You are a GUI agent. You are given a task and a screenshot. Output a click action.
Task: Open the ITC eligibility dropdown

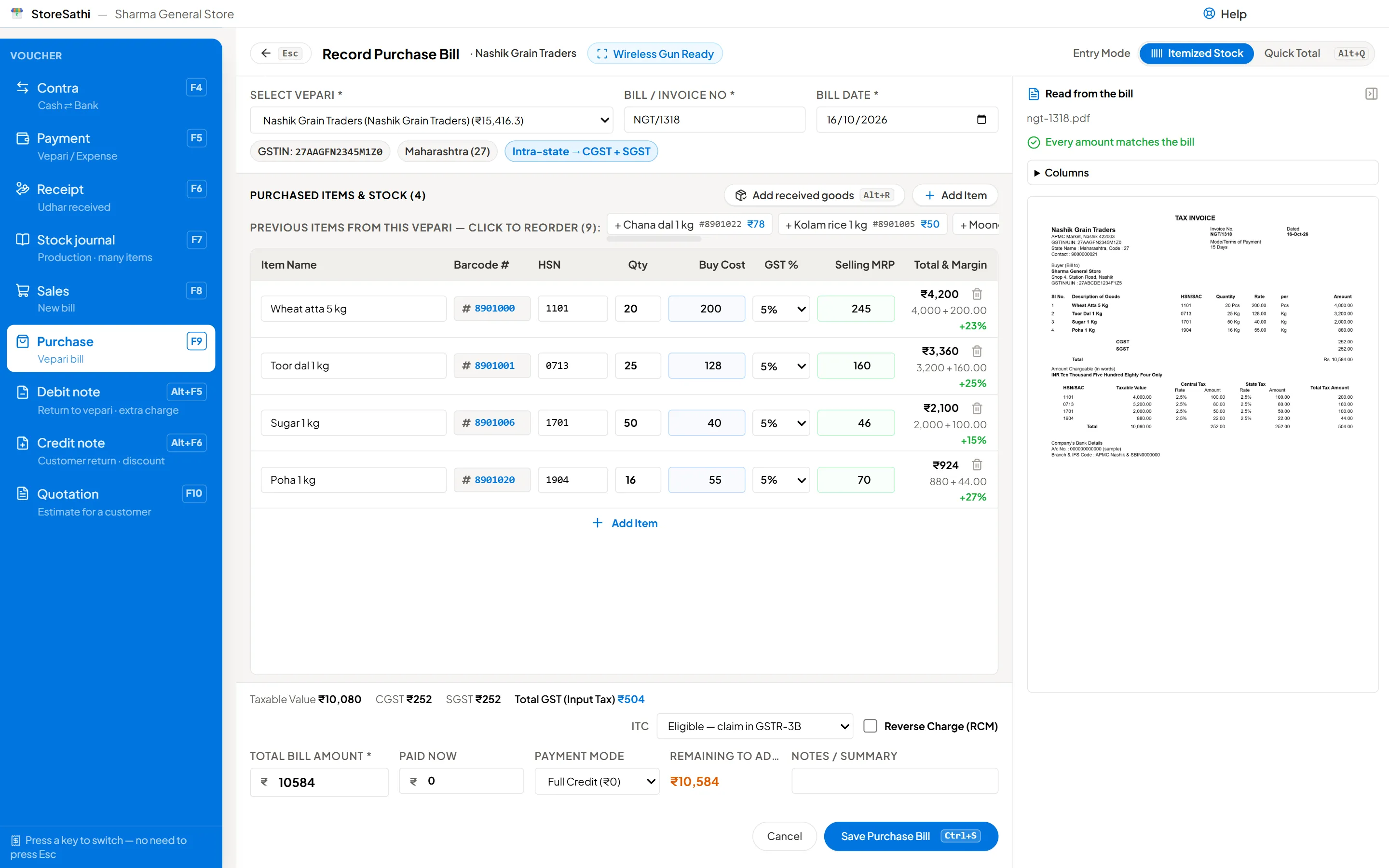click(x=754, y=726)
